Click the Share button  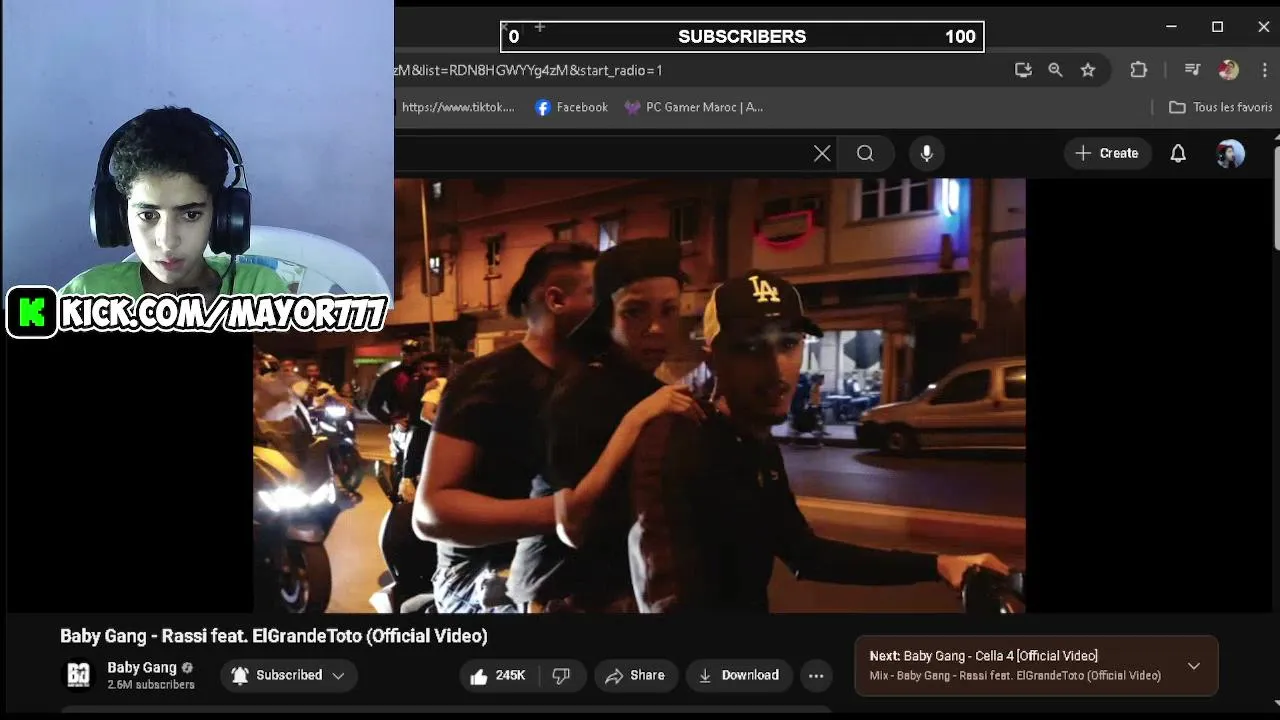635,675
